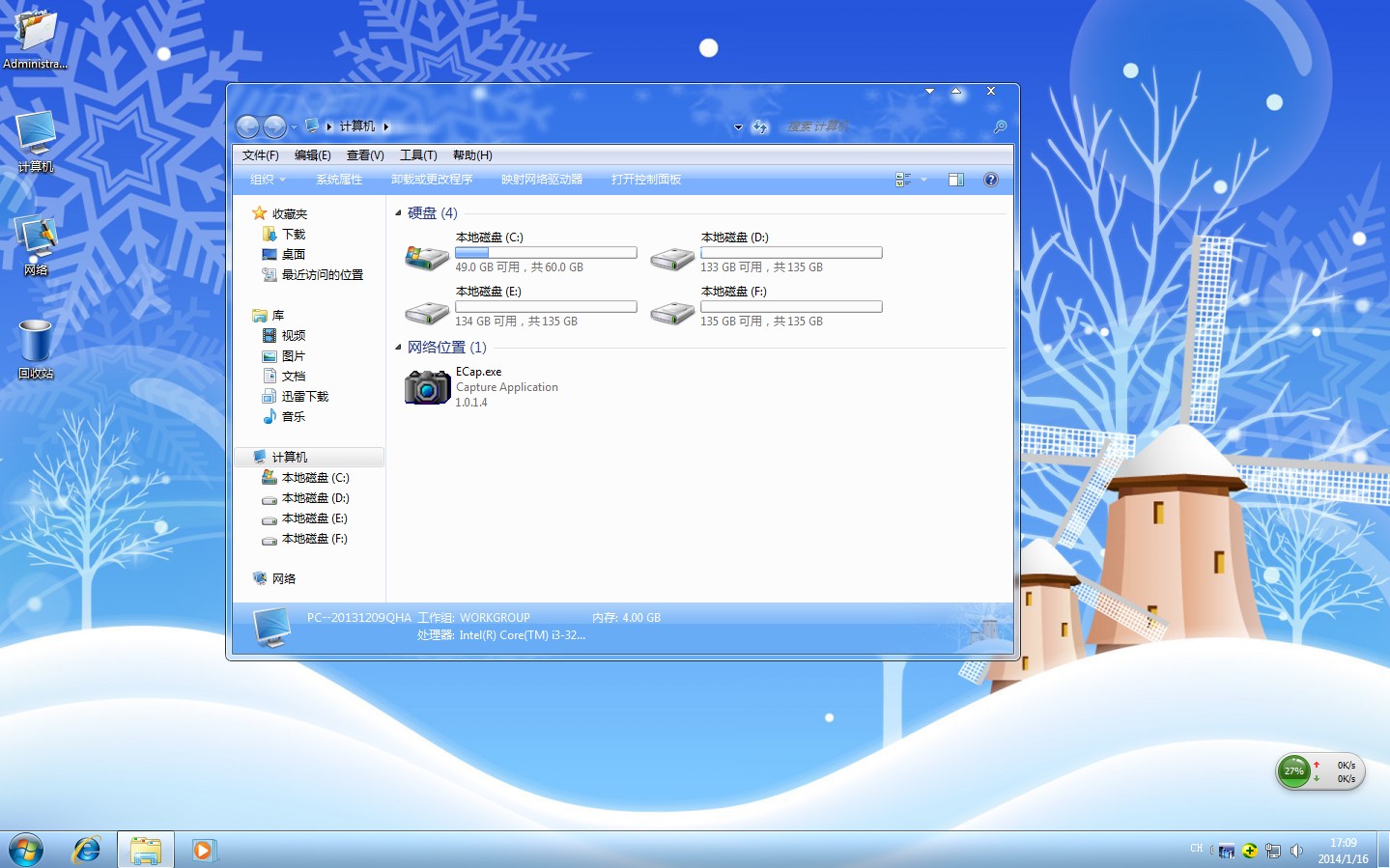The height and width of the screenshot is (868, 1390).
Task: Select the 本地磁盘 (D:) drive icon
Action: click(x=671, y=259)
